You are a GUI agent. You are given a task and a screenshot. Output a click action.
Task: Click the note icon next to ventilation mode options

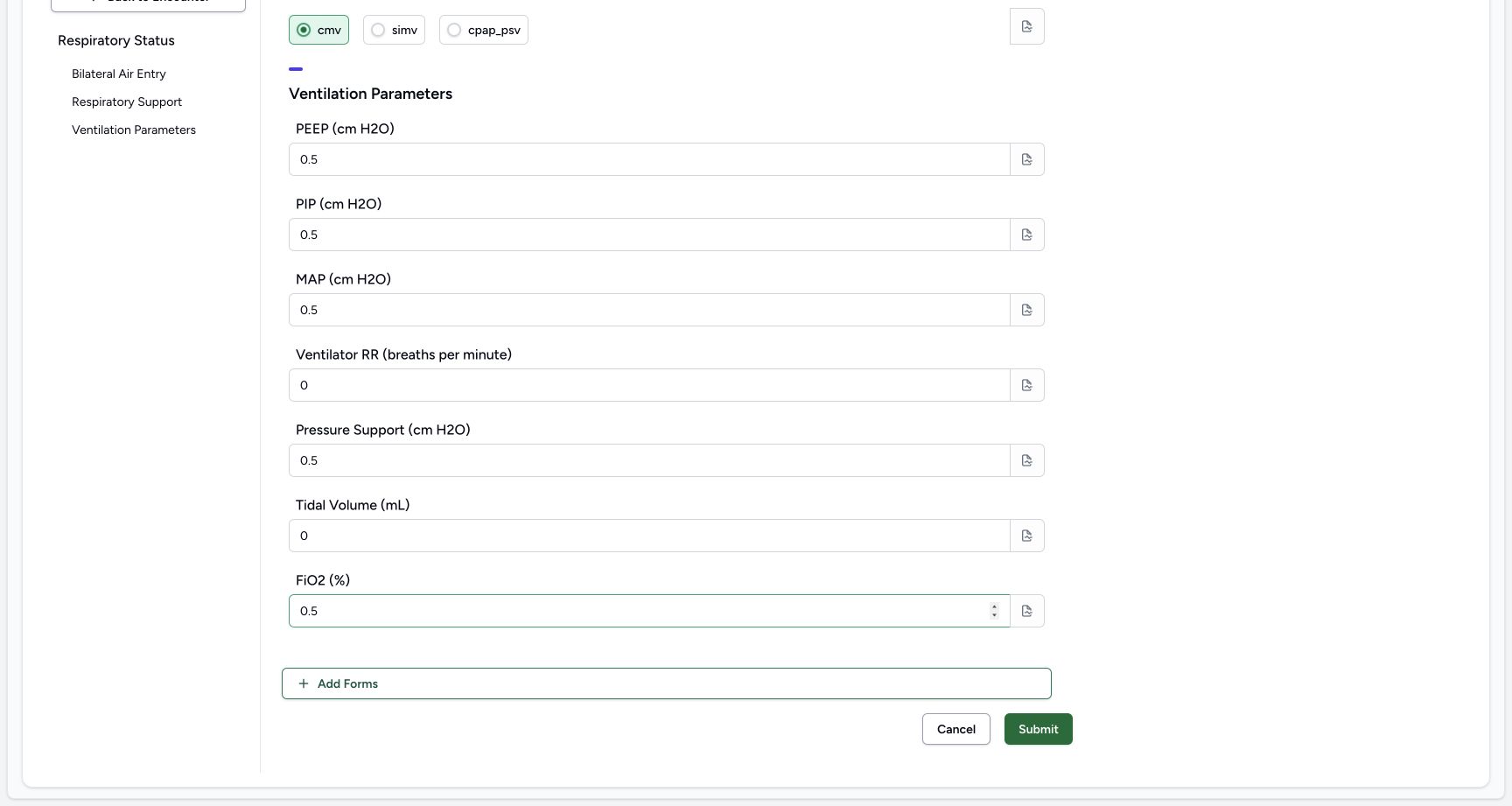[1027, 26]
